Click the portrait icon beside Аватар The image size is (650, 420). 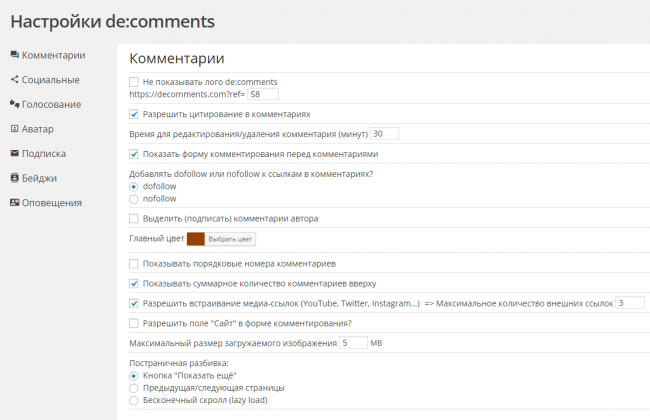14,129
